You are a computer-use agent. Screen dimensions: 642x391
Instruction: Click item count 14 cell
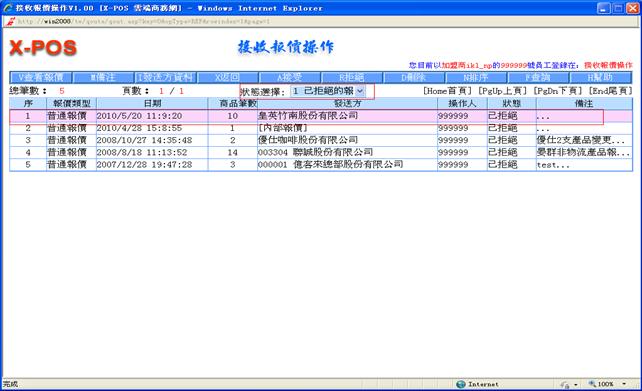coord(233,152)
